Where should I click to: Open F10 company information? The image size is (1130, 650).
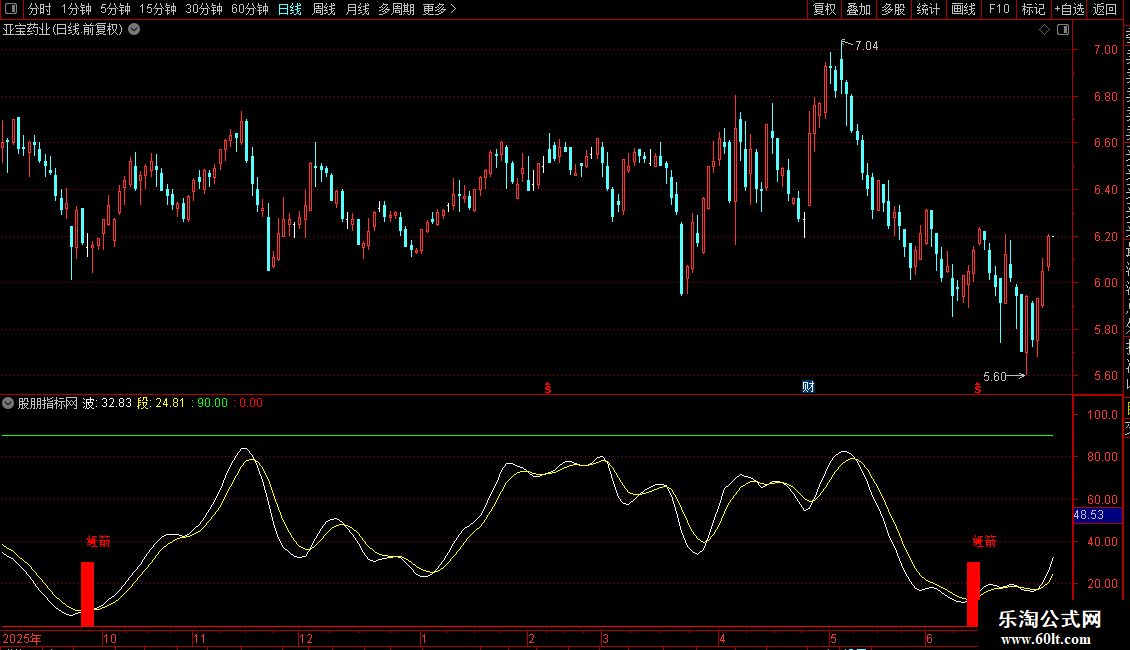point(998,9)
